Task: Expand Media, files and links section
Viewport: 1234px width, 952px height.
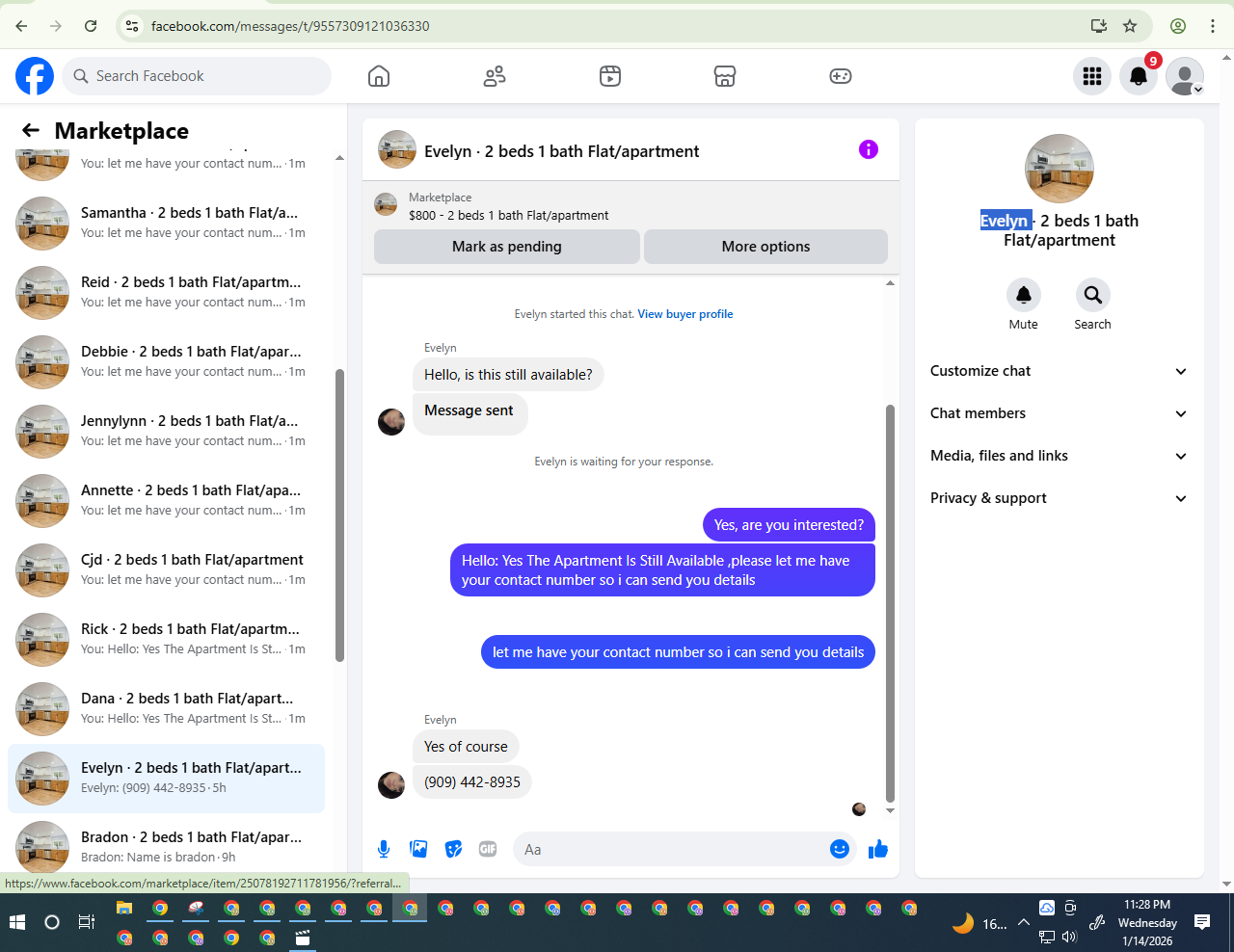Action: coord(1059,456)
